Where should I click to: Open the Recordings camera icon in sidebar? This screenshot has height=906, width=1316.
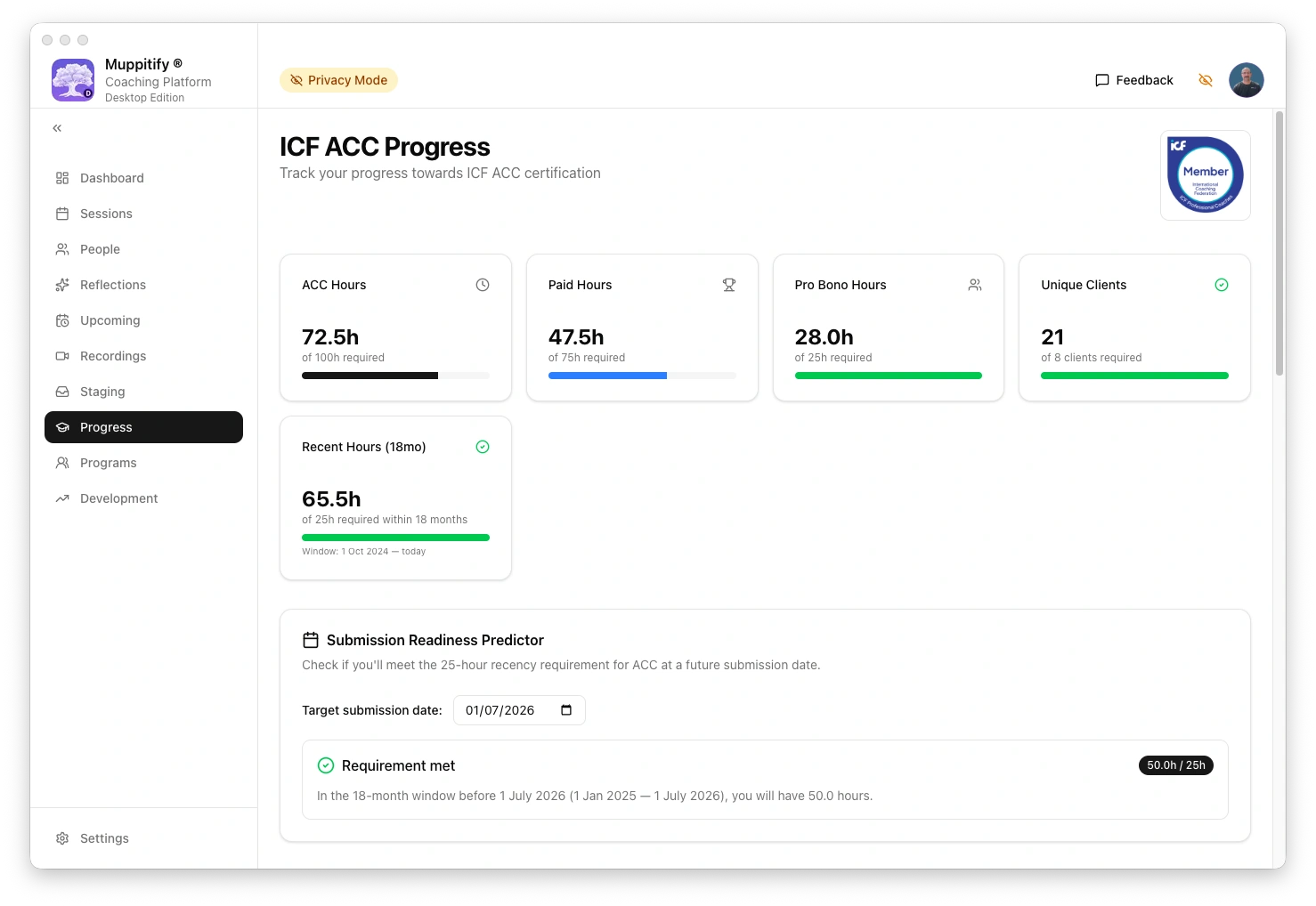click(62, 356)
